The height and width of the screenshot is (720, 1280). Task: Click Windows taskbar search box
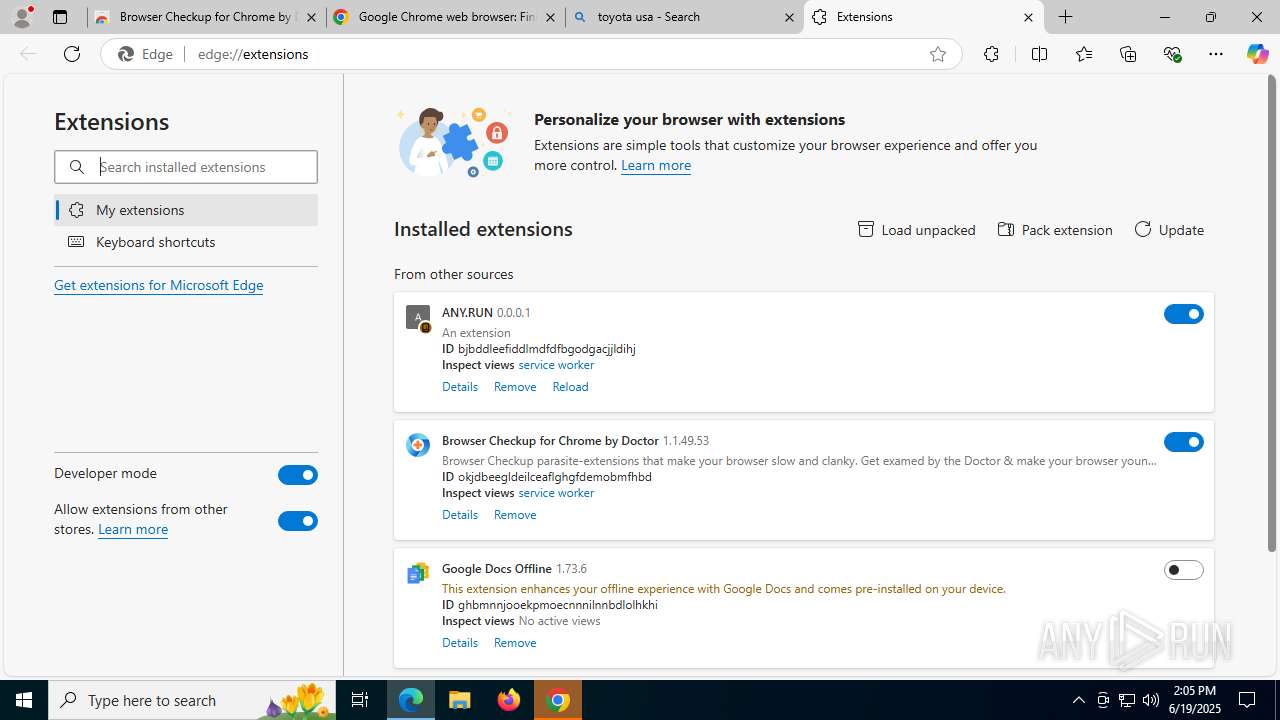(192, 700)
